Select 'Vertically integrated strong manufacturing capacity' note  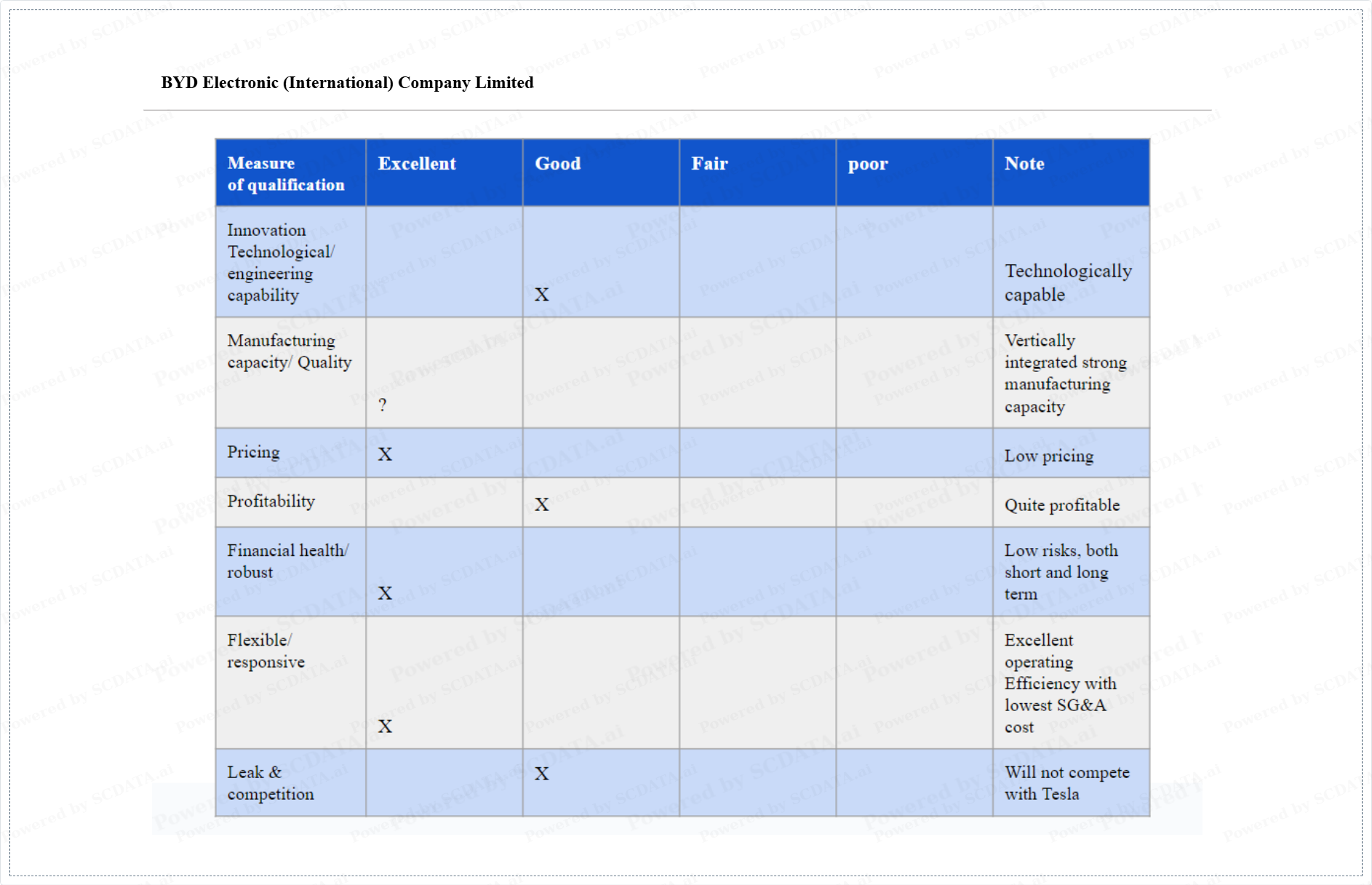[1065, 373]
